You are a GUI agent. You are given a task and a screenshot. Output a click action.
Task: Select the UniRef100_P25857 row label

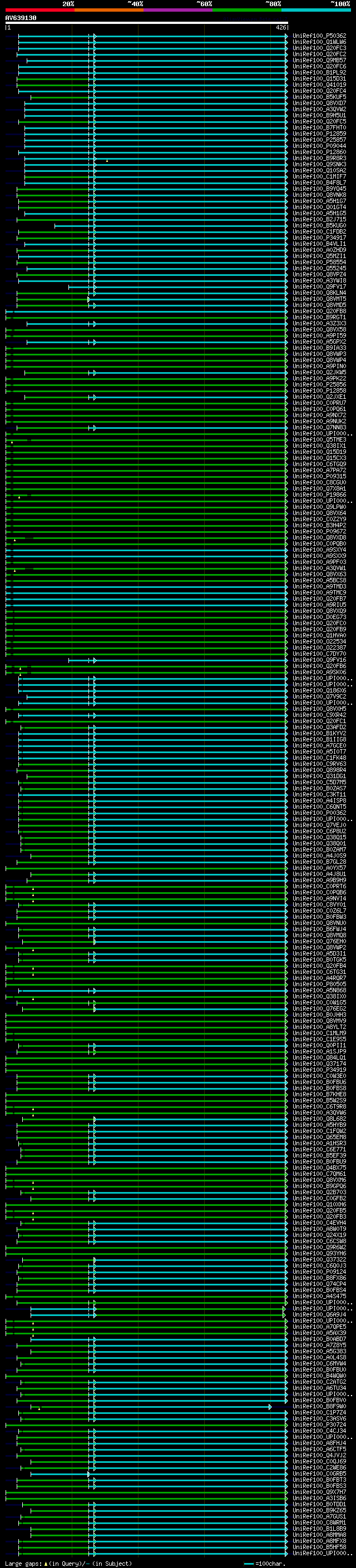tap(319, 140)
